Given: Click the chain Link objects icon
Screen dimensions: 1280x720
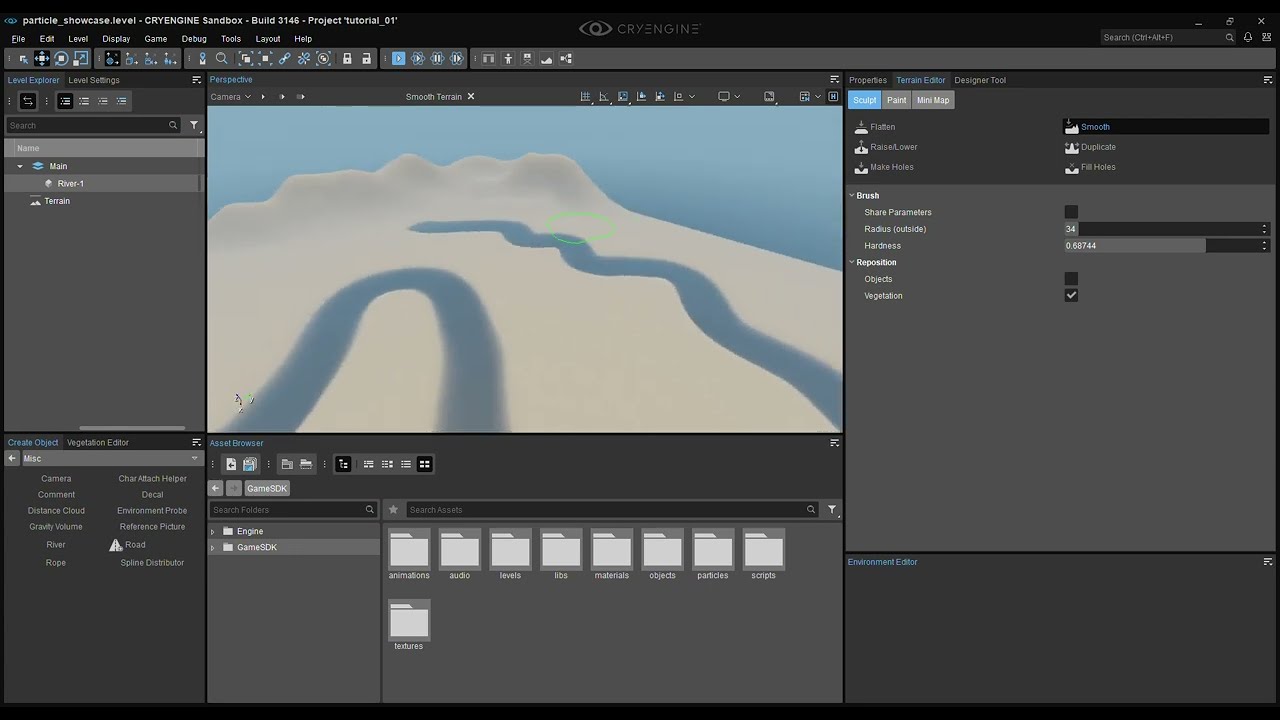Looking at the screenshot, I should click(x=285, y=59).
